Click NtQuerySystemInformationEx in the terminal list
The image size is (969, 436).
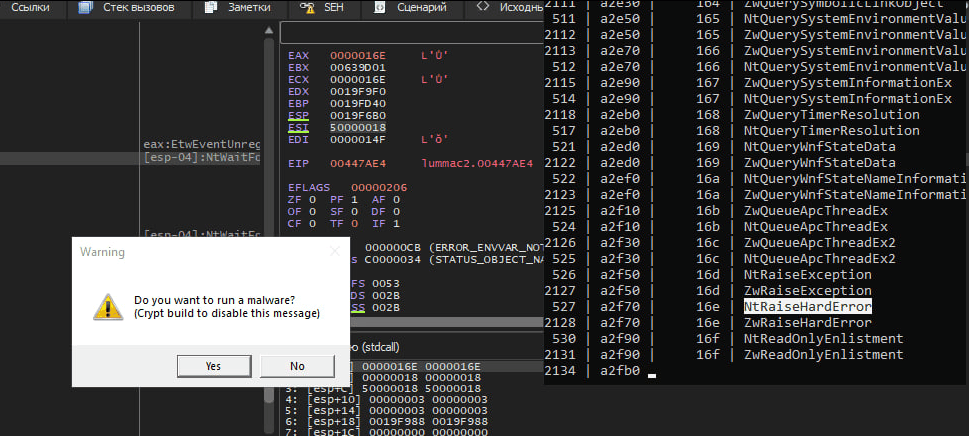(848, 98)
